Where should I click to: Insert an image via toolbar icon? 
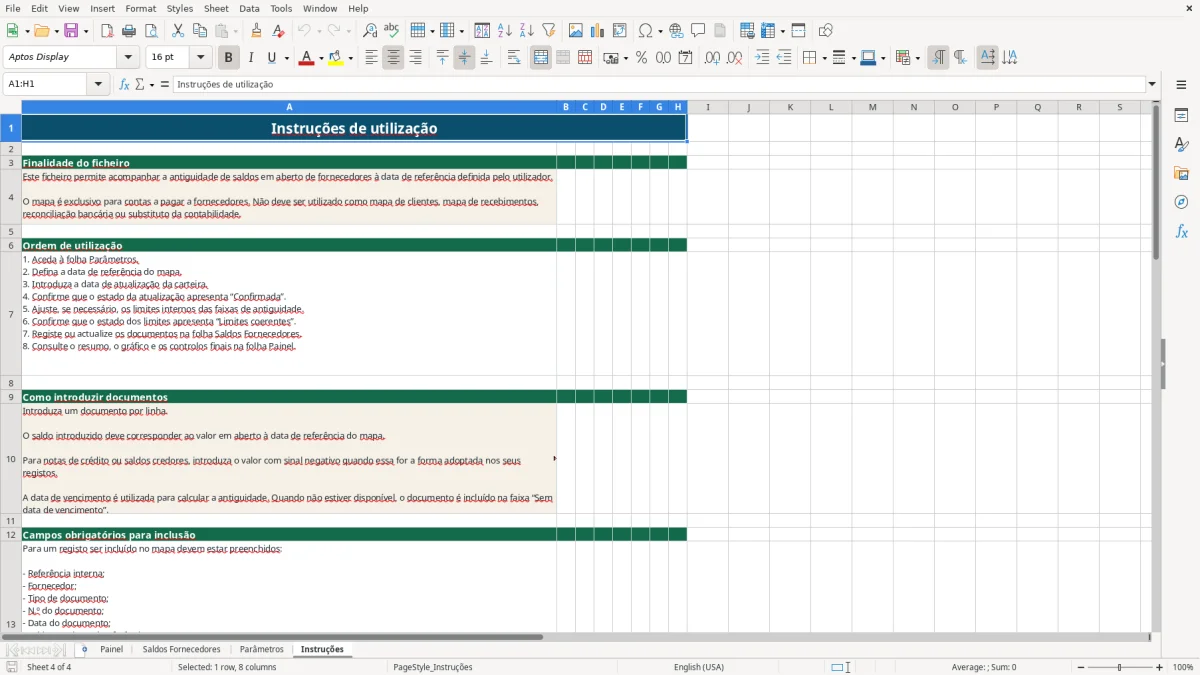[576, 31]
